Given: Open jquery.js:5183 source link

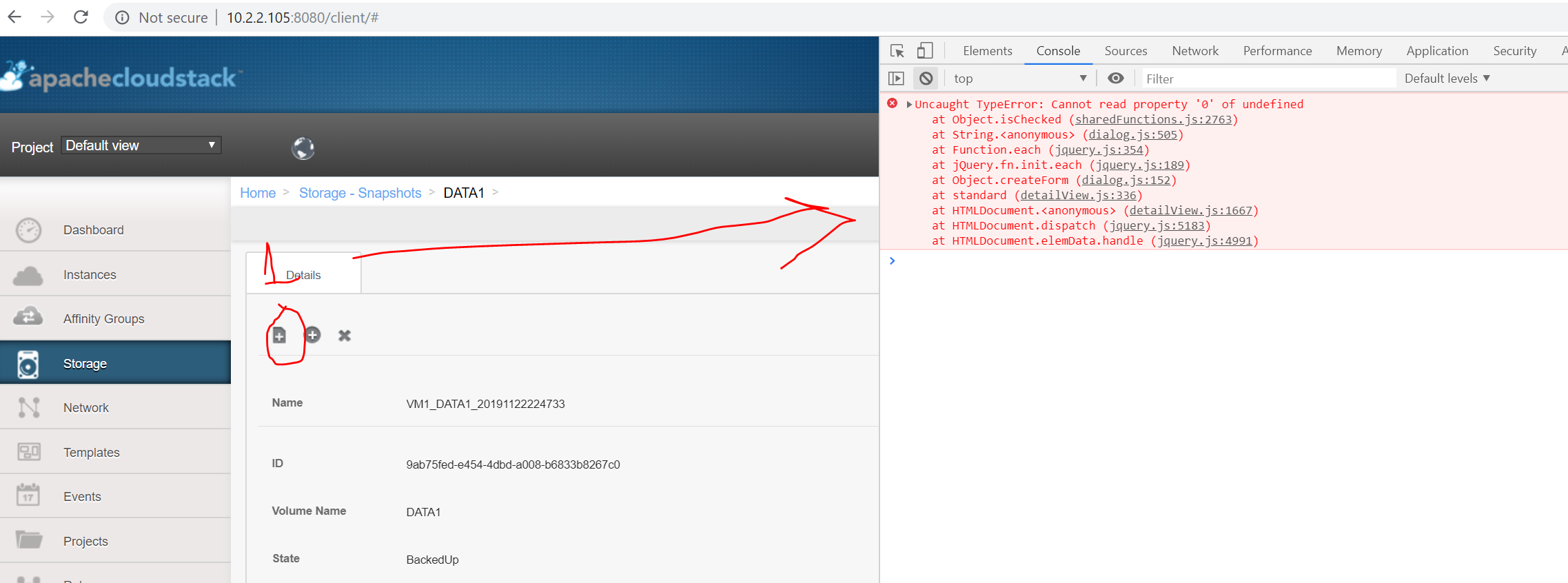Looking at the screenshot, I should 1157,226.
